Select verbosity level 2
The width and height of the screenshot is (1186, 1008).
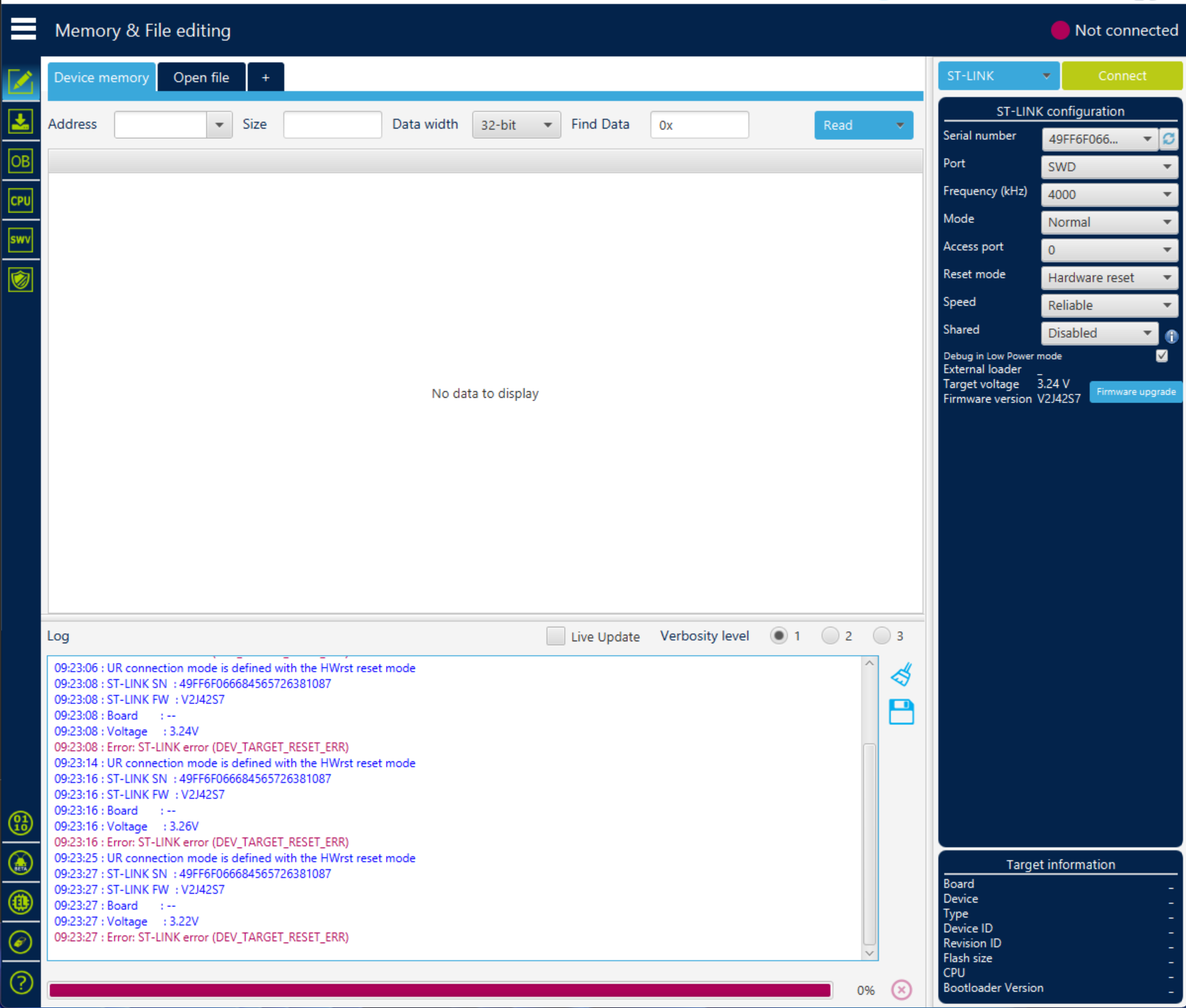click(x=830, y=636)
